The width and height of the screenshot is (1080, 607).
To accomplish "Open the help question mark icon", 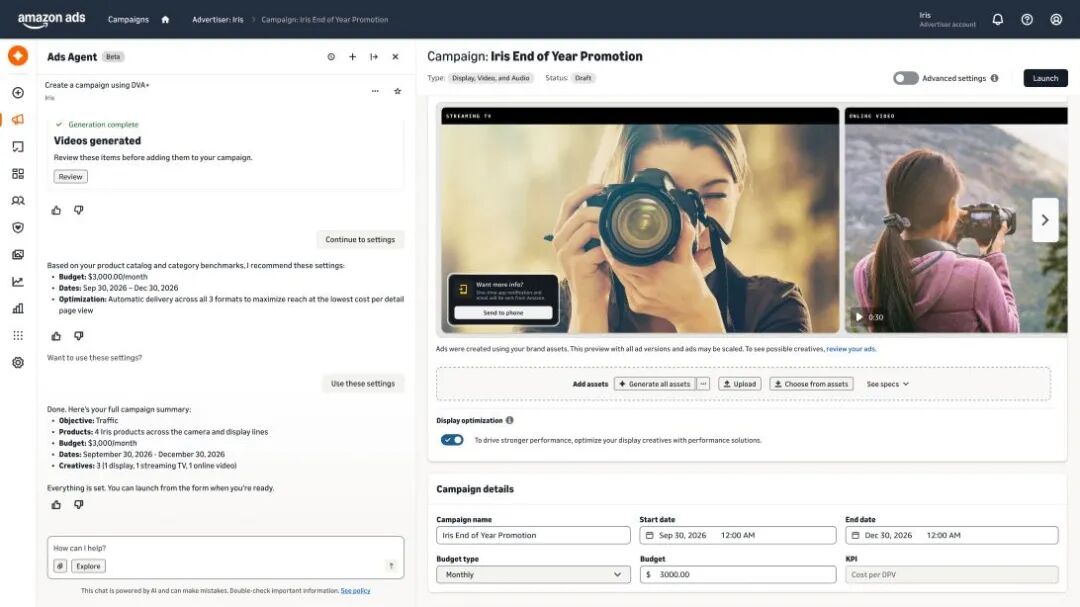I will pos(1027,19).
